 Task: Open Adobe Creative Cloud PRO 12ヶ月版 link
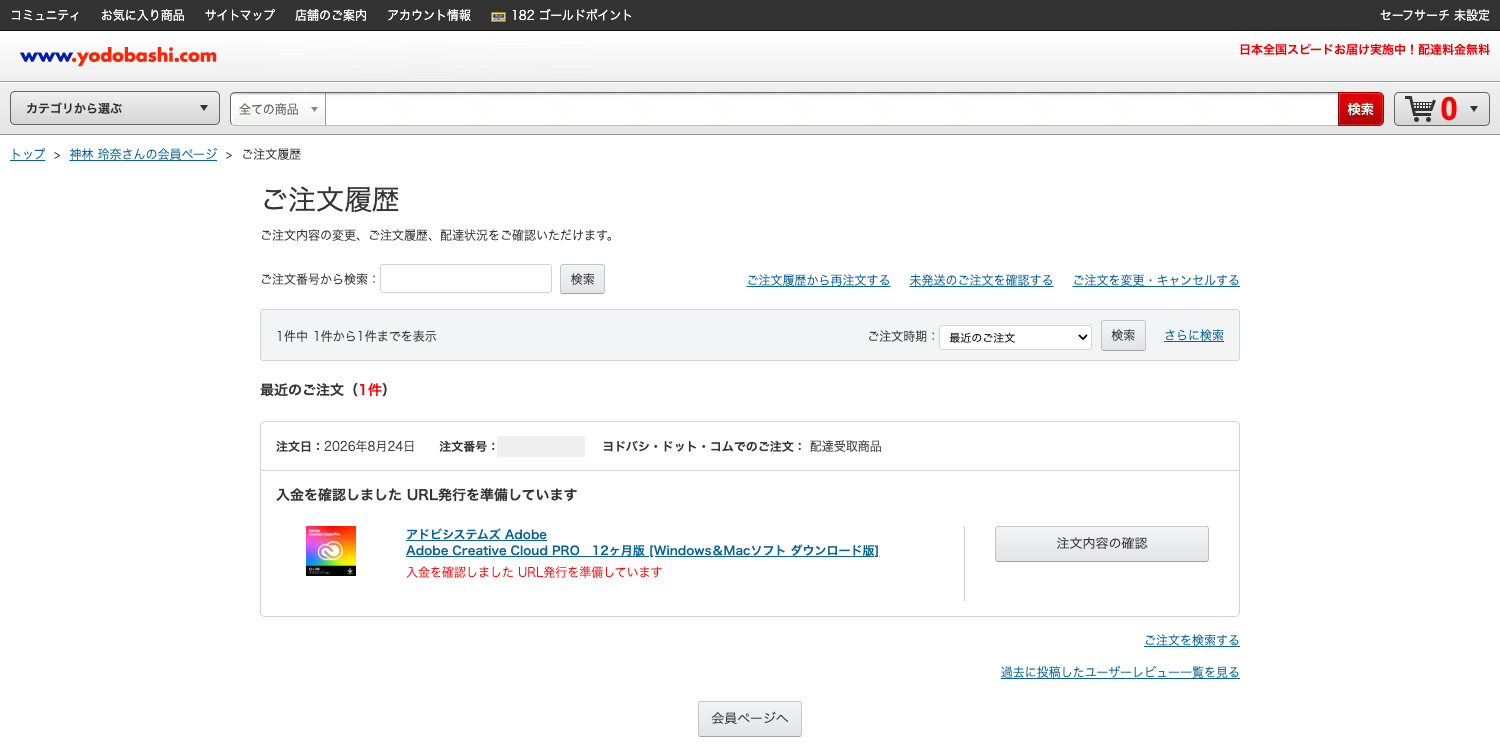pos(642,550)
